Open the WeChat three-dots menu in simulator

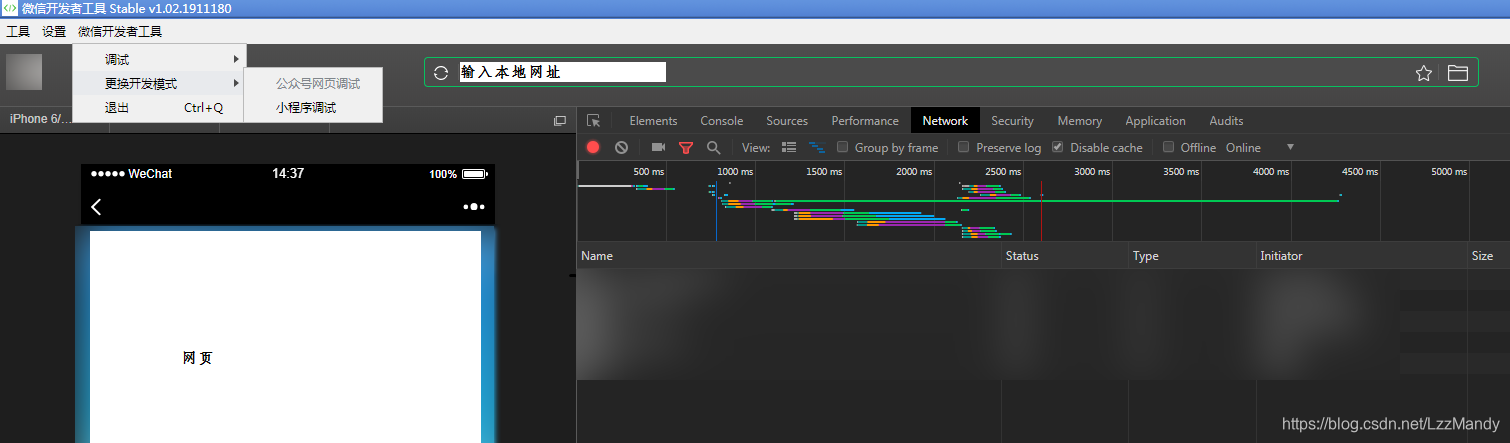click(475, 207)
